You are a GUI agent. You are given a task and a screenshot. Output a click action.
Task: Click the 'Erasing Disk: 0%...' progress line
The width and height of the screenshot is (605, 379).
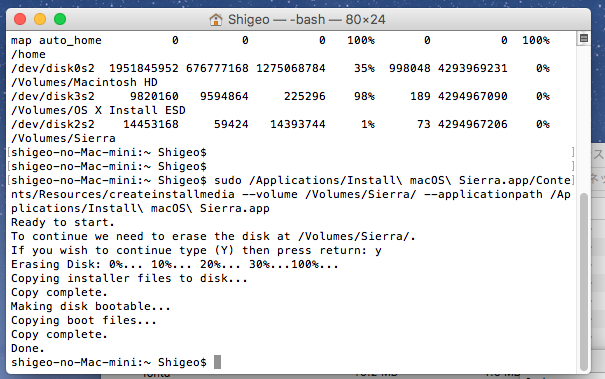click(175, 264)
